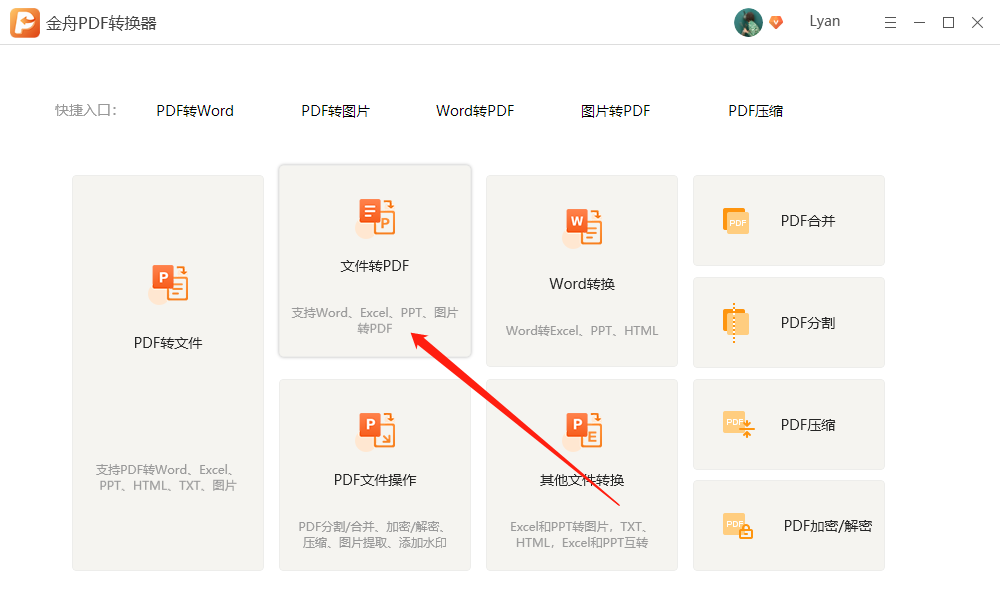Screen dimensions: 1000x607
Task: Click the 文件转PDF card icon
Action: (x=375, y=217)
